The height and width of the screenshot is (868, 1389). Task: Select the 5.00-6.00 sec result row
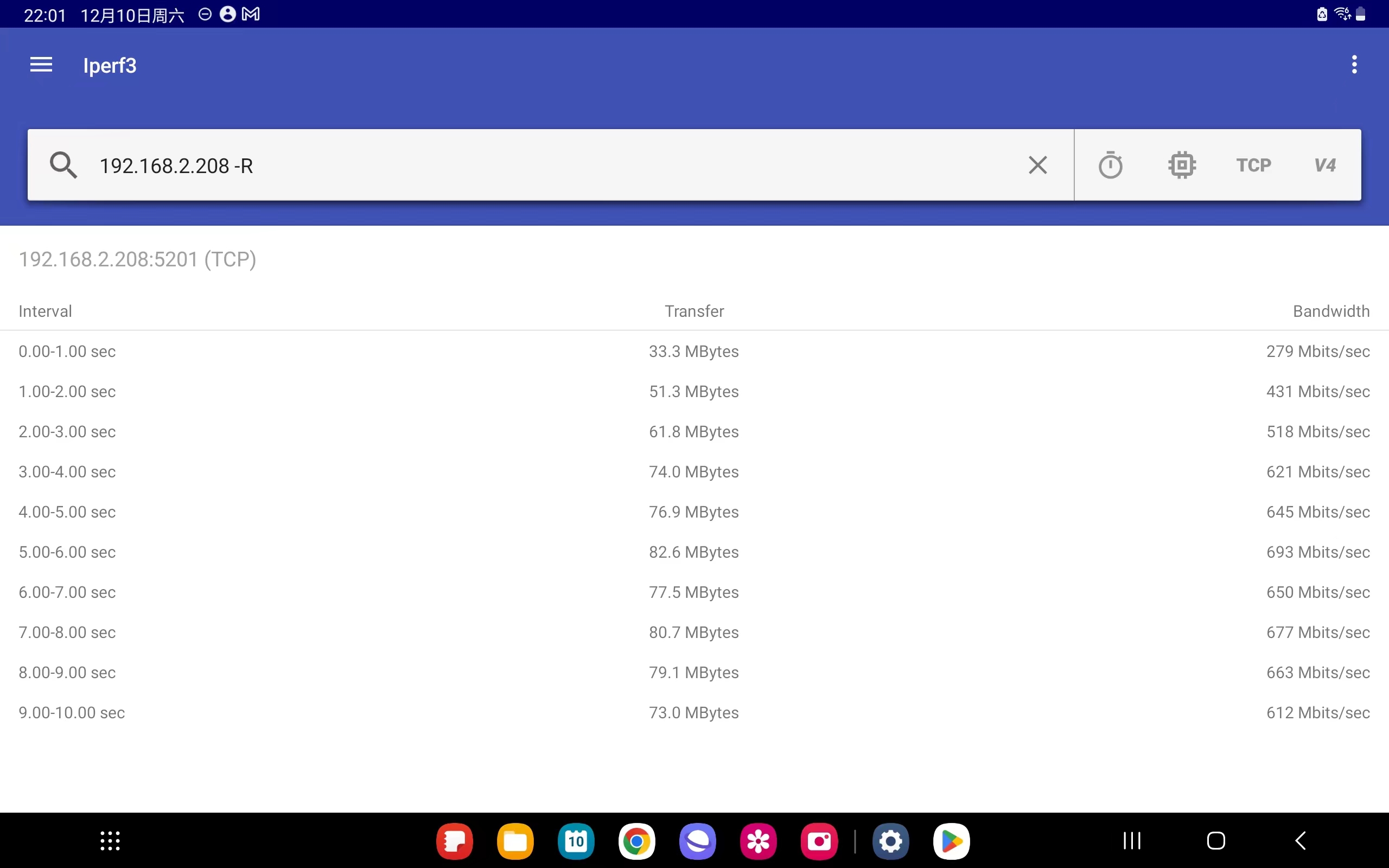(694, 552)
